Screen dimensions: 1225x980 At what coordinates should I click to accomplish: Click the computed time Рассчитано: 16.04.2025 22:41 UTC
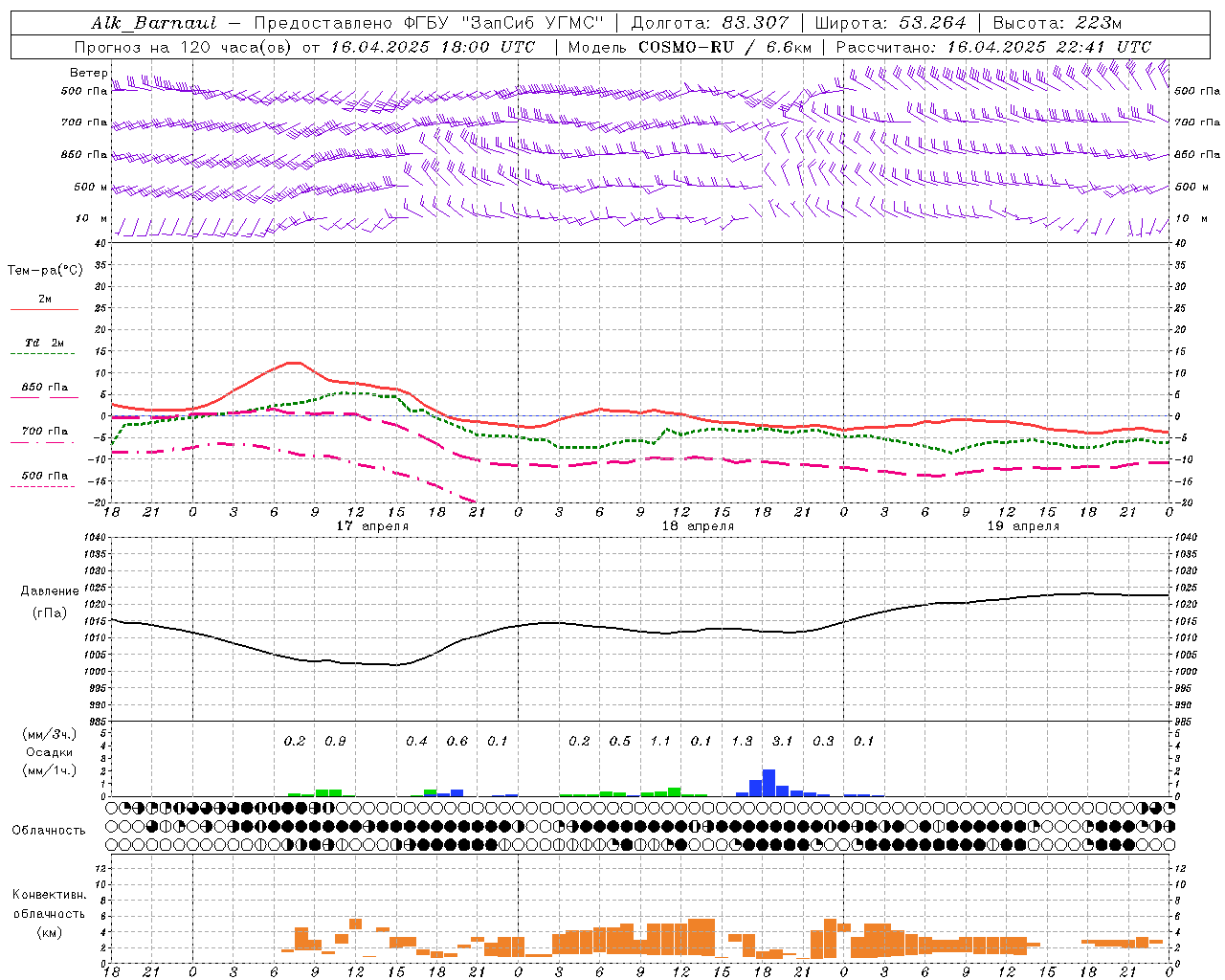point(993,47)
